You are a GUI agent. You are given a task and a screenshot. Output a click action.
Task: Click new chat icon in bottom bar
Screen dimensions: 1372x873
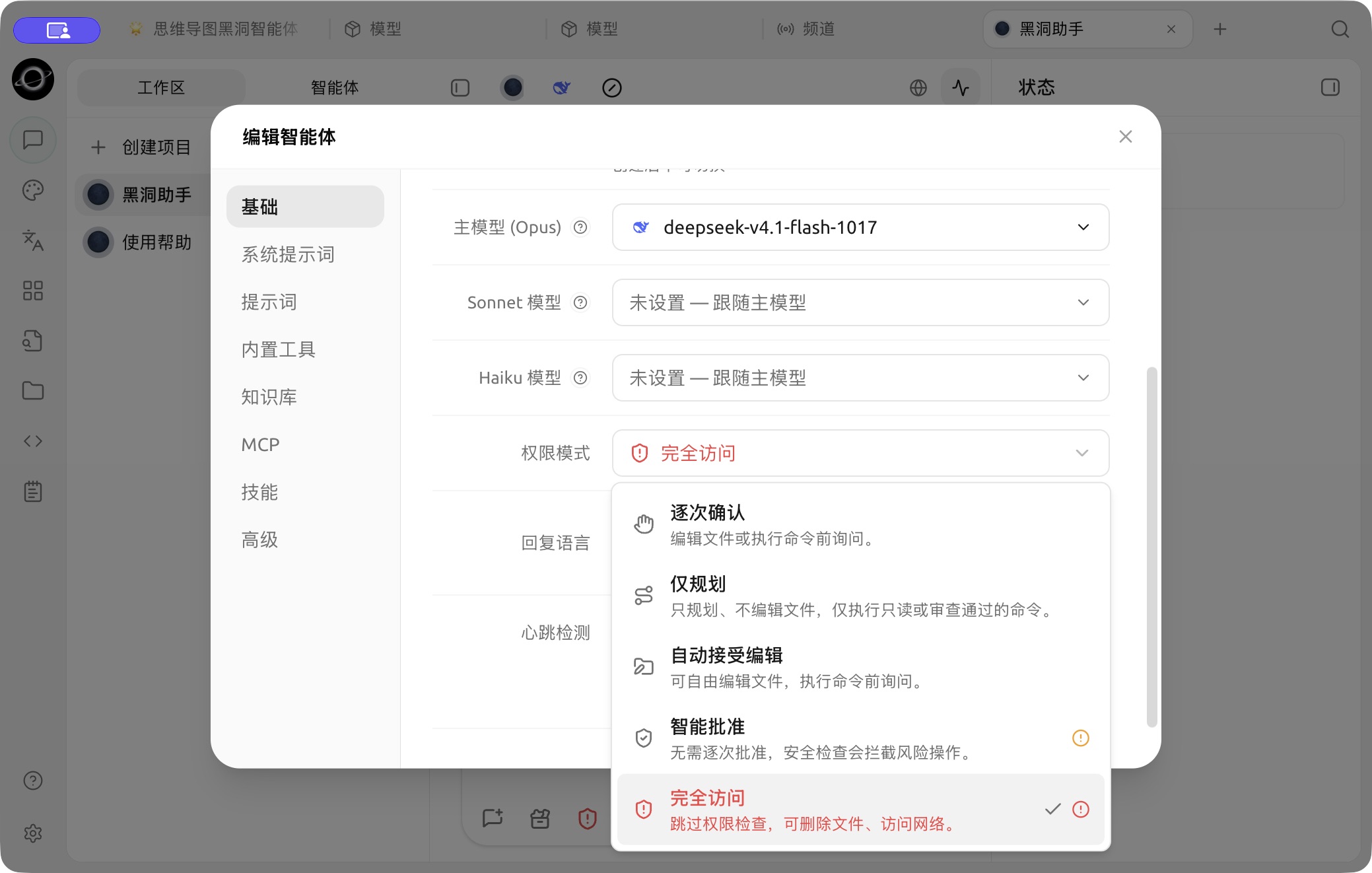coord(493,819)
